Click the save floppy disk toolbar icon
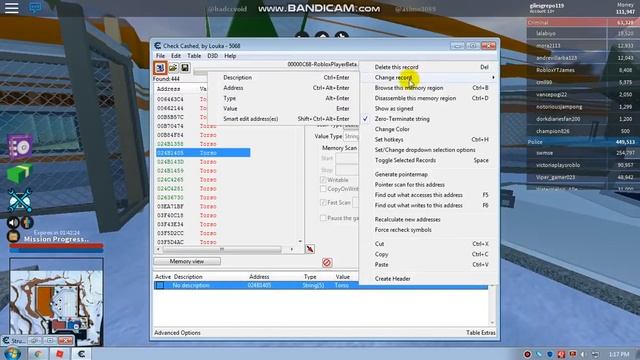The height and width of the screenshot is (360, 640). click(x=185, y=68)
